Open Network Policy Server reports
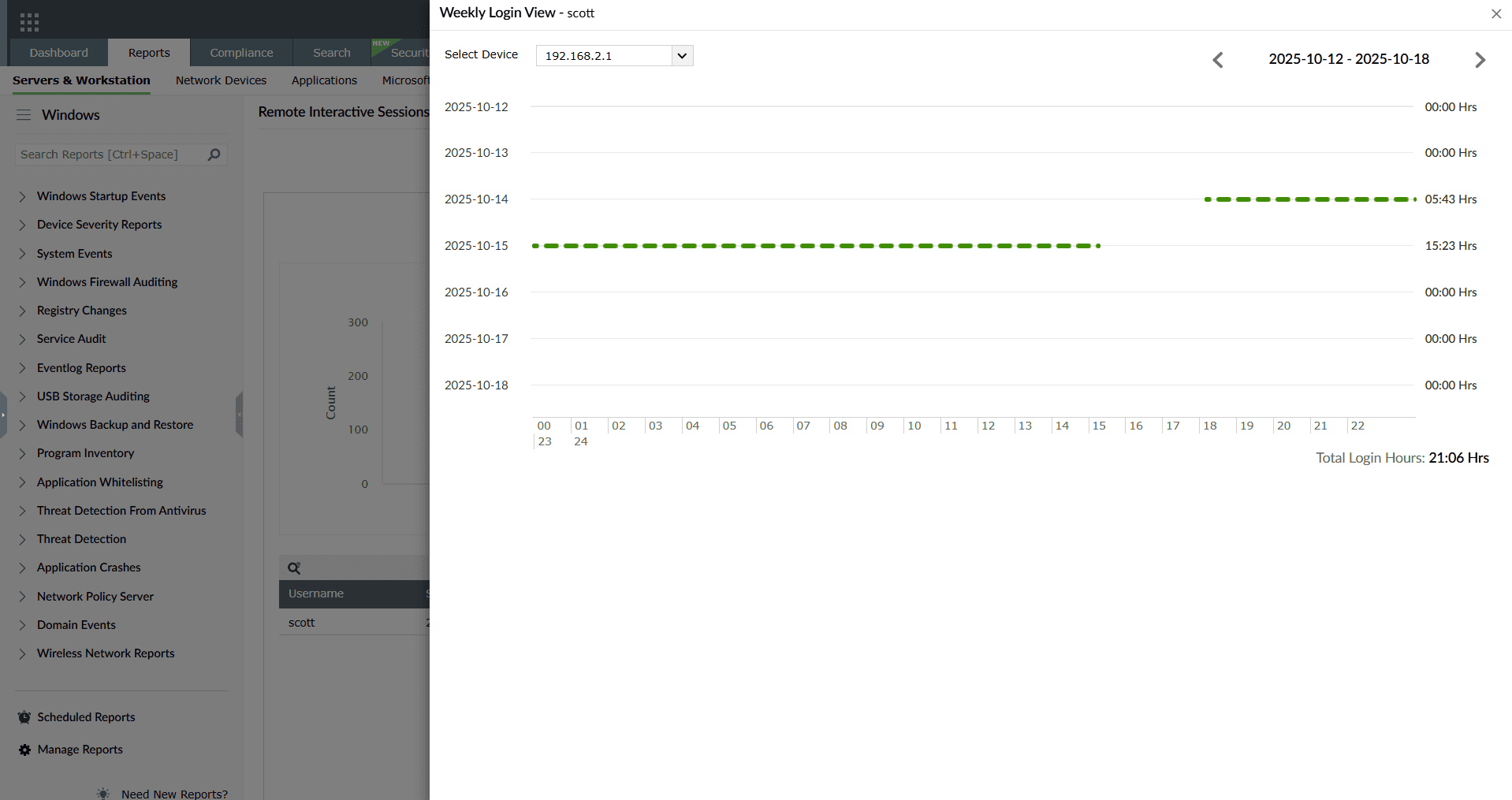 (x=95, y=597)
